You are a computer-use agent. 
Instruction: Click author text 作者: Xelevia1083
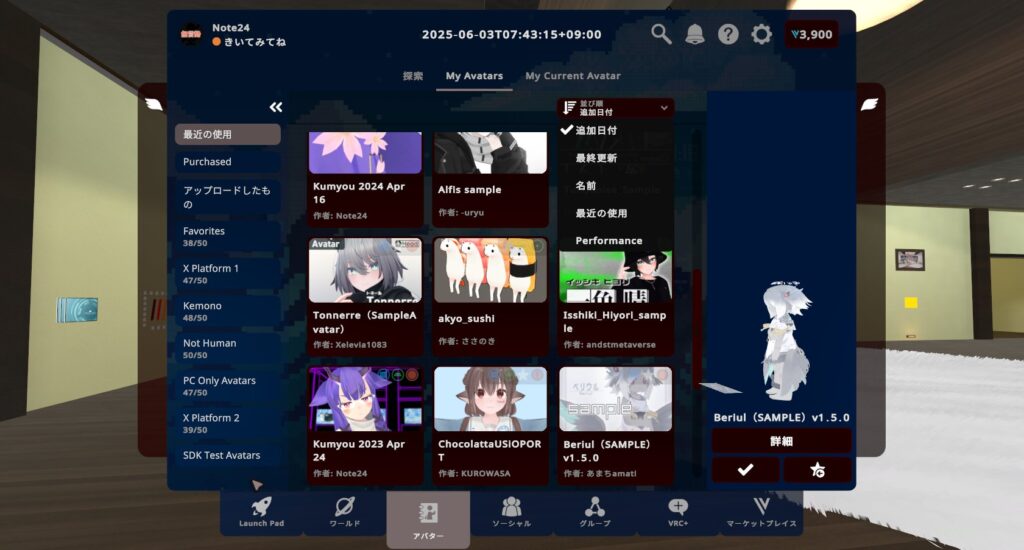(350, 344)
